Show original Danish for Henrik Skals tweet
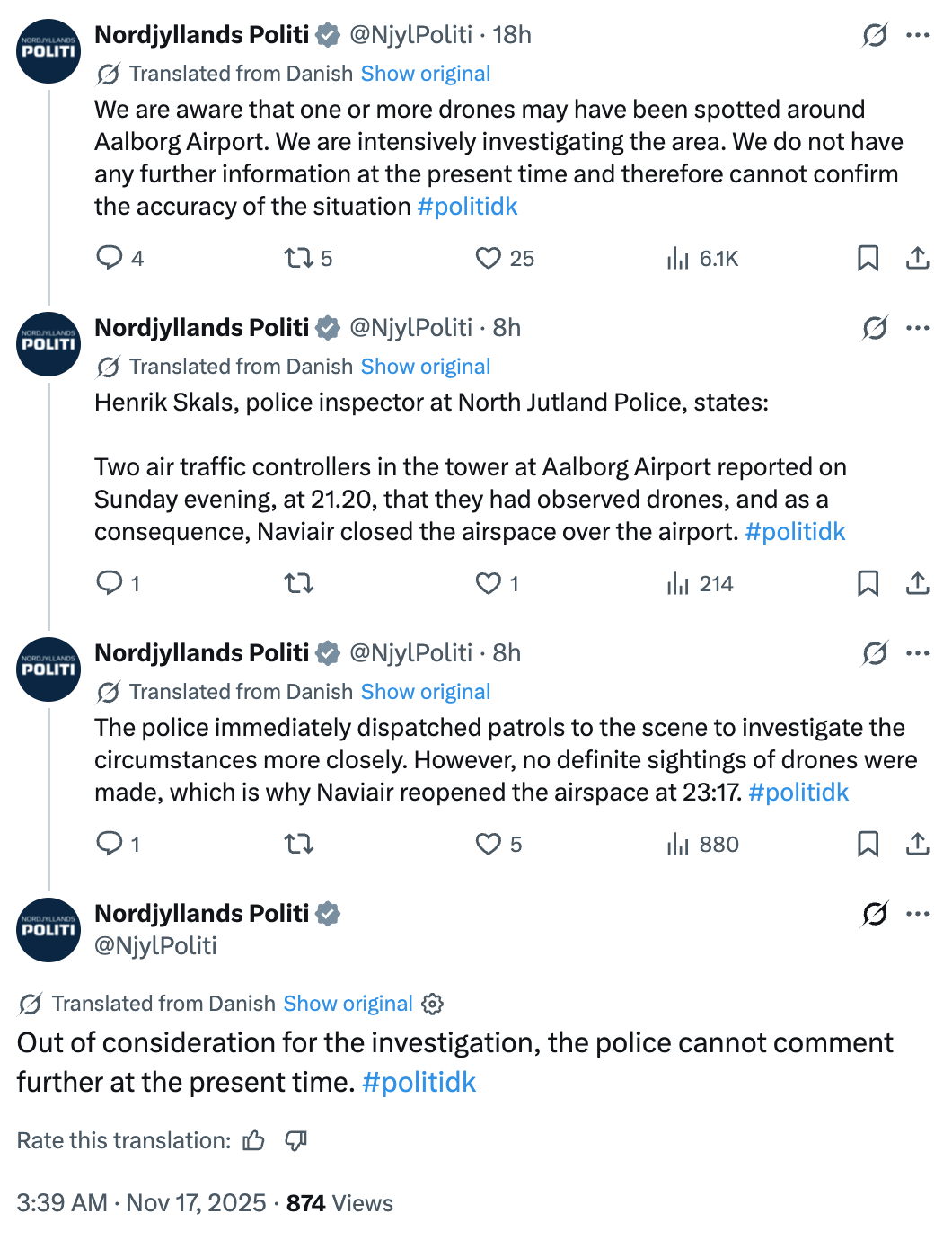 [x=426, y=367]
